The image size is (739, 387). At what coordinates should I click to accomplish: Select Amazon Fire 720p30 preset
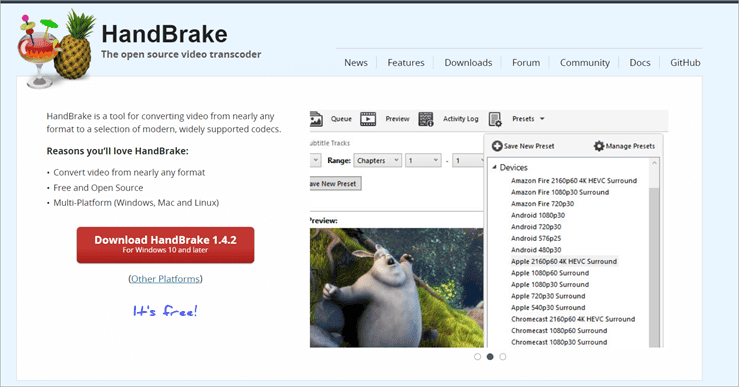tap(542, 204)
